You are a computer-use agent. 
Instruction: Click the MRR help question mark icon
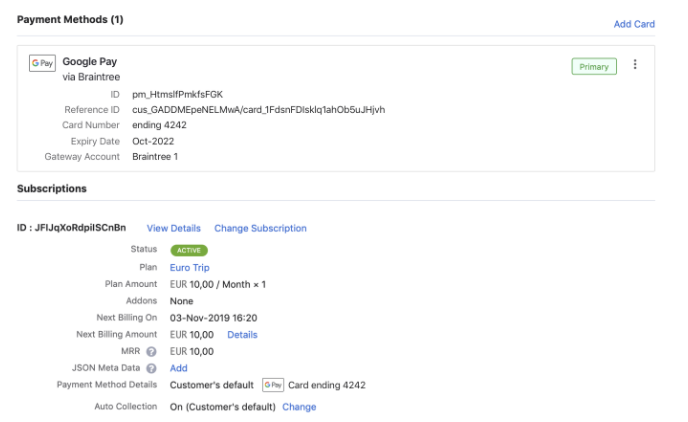pyautogui.click(x=152, y=351)
